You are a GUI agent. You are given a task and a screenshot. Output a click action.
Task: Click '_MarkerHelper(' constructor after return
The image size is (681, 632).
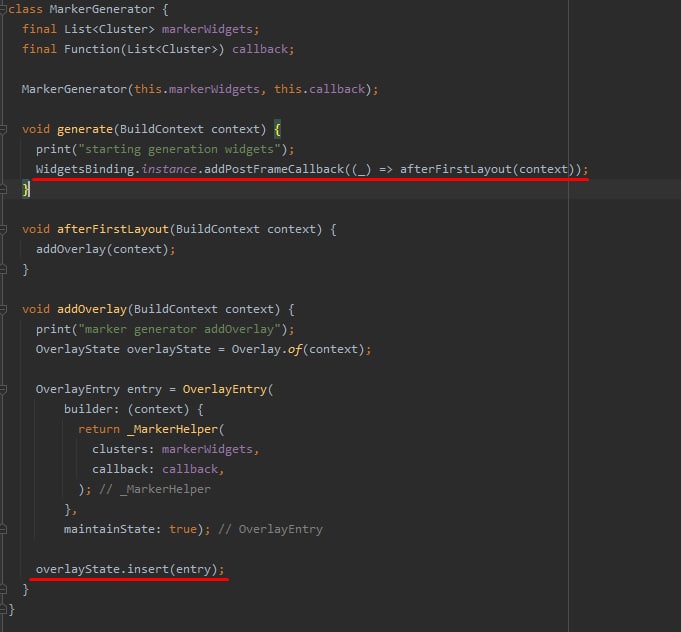(175, 429)
